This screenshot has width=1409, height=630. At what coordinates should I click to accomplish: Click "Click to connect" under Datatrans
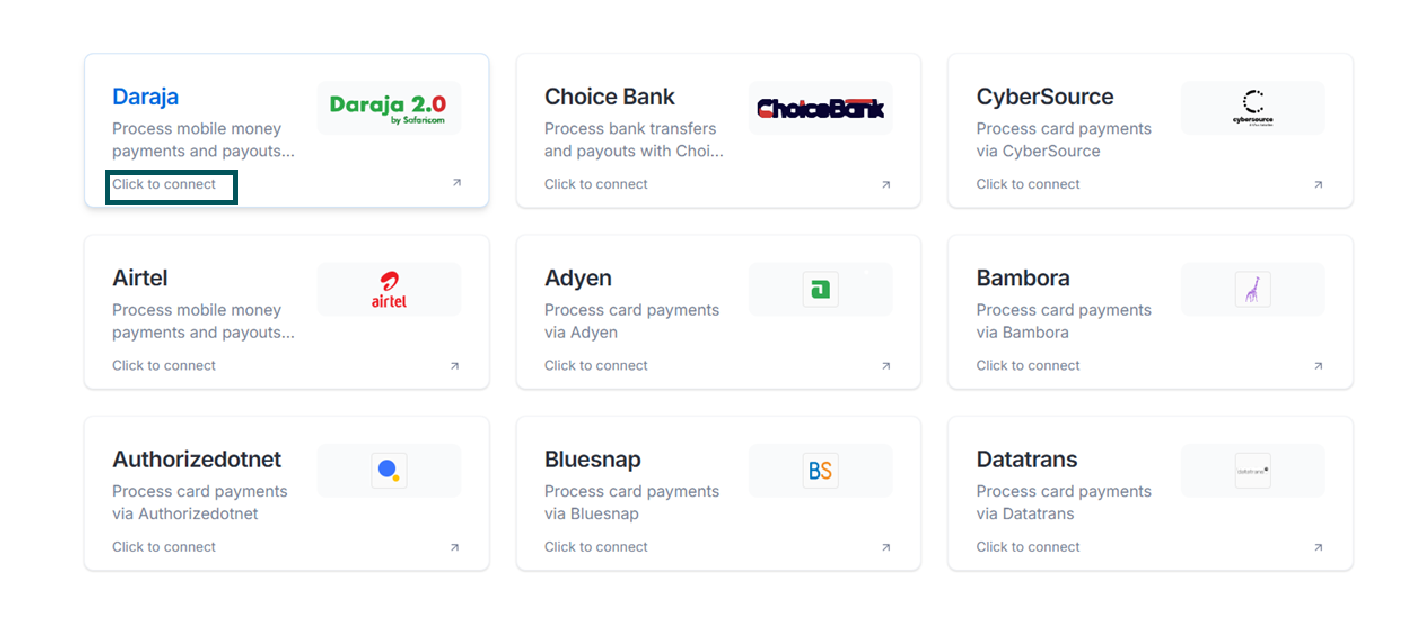click(x=1028, y=547)
